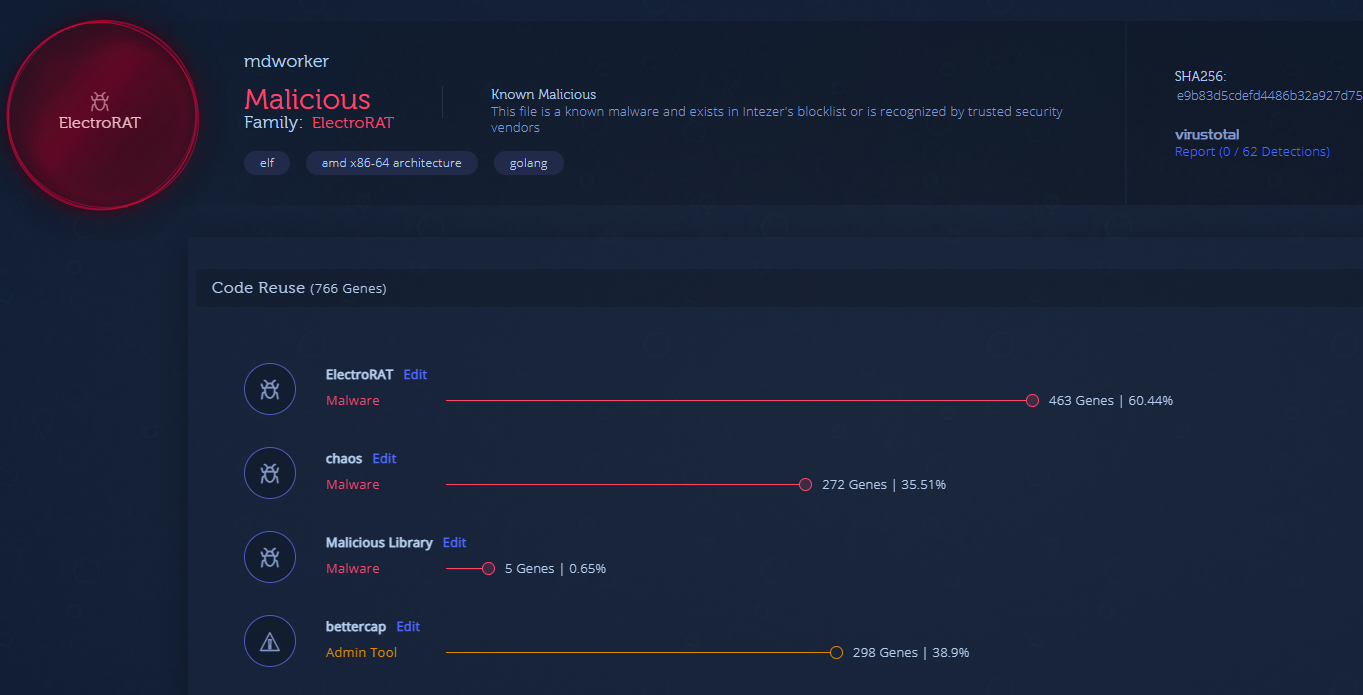Click the virustotal label
Screen dimensions: 1363x695
pos(1207,135)
